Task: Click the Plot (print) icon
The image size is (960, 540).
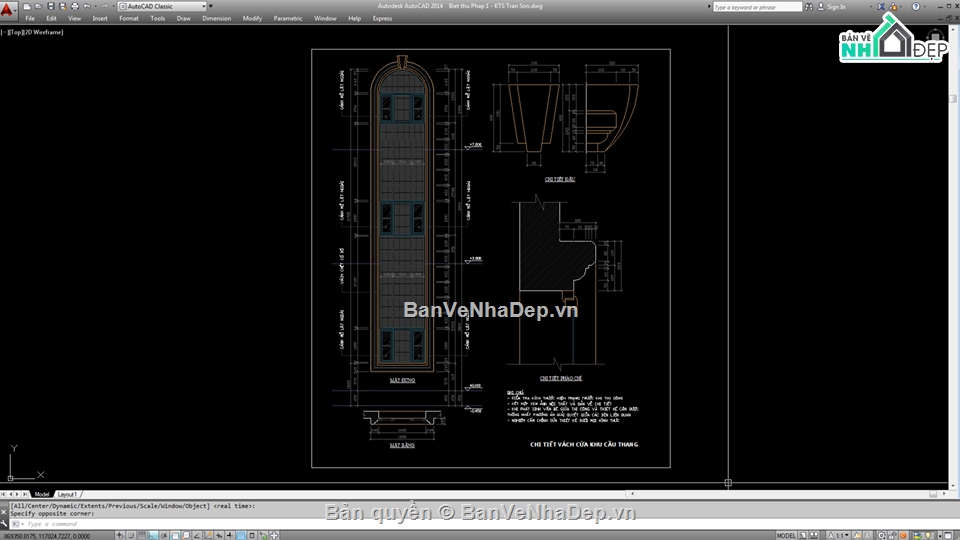Action: click(x=75, y=6)
